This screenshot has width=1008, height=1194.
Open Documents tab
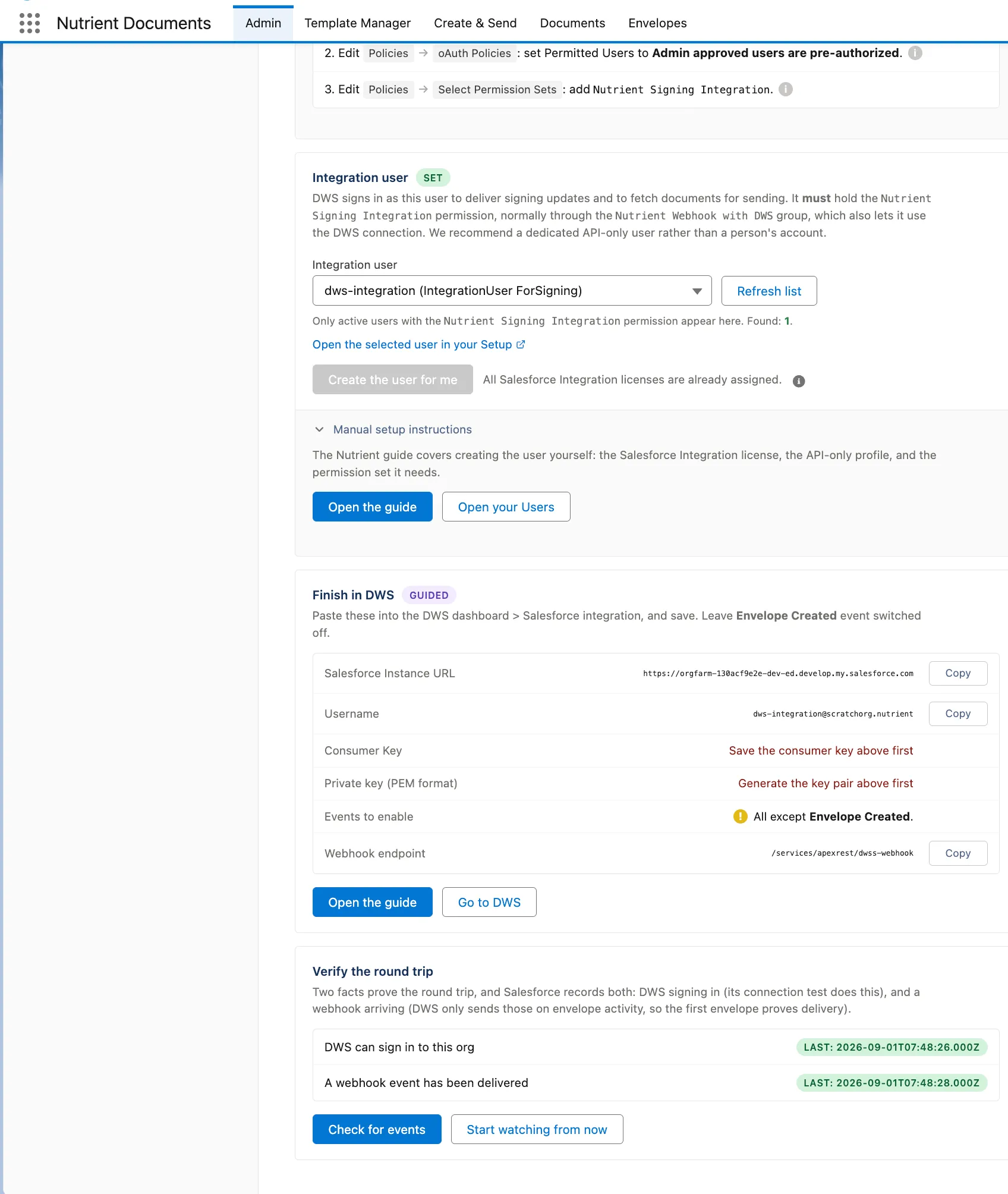tap(572, 23)
